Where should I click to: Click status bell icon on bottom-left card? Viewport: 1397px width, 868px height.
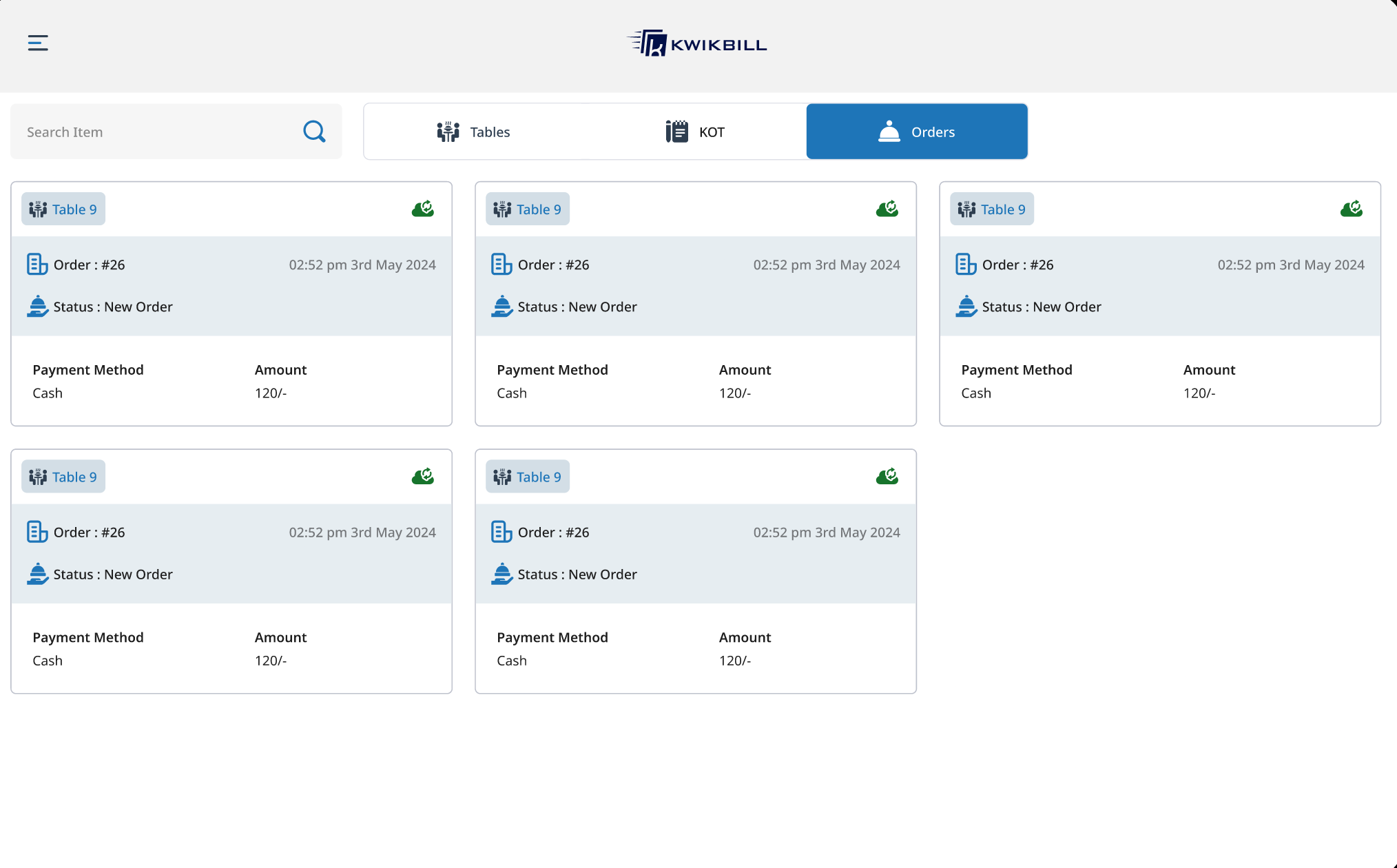click(x=38, y=574)
